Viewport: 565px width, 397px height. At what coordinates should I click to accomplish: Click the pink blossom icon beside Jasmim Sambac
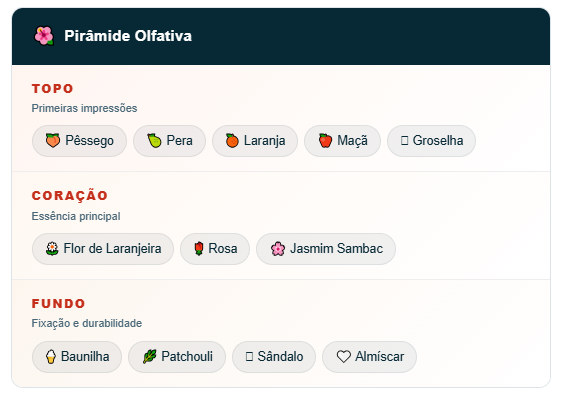click(278, 248)
